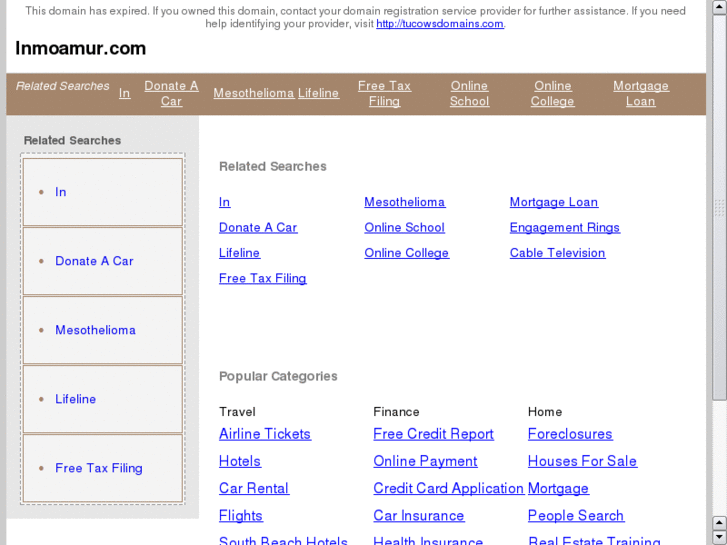Click 'Mortgage Loan' in the brown top bar

click(641, 93)
